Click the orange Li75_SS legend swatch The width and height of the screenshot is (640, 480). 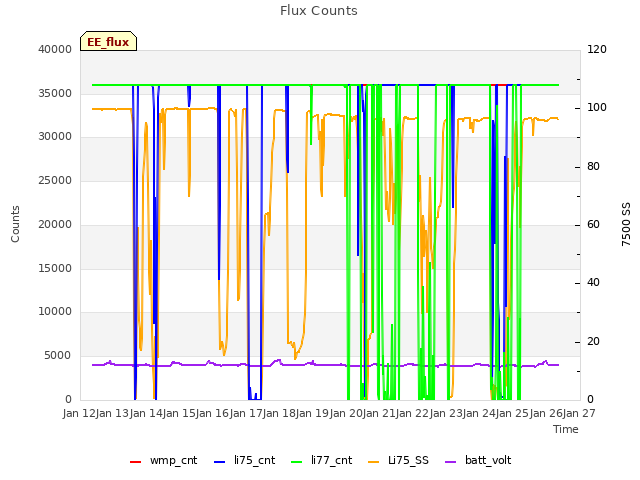click(373, 462)
